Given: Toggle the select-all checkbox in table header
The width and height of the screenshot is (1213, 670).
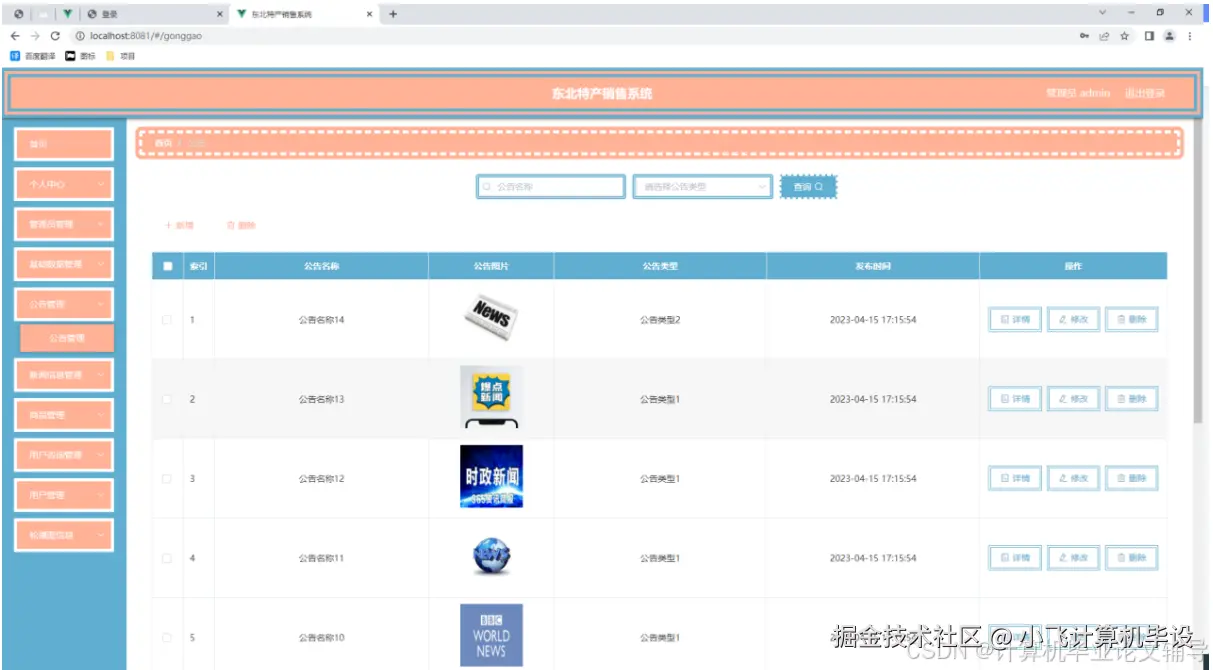Looking at the screenshot, I should coord(167,266).
